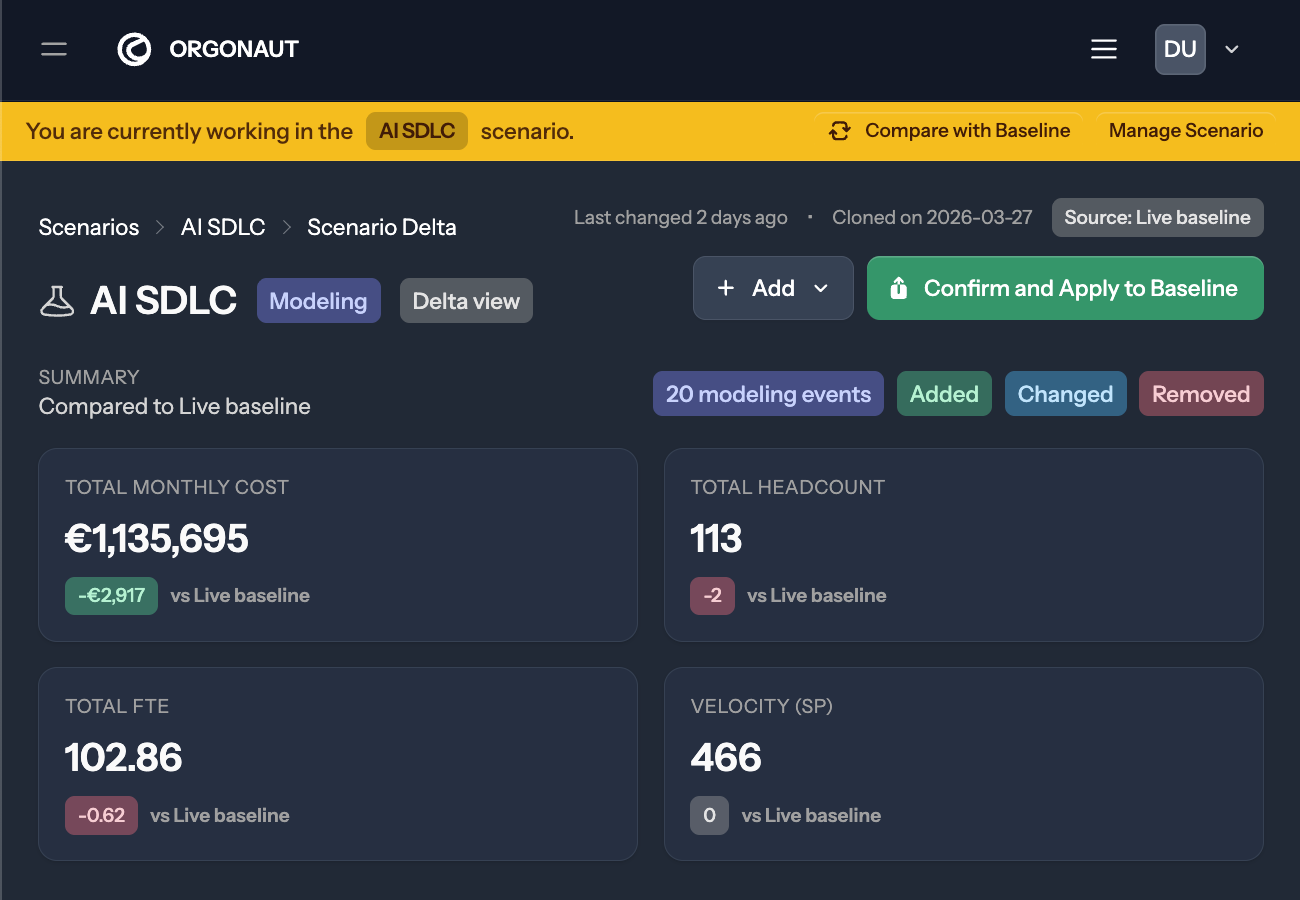Toggle the Removed filter
Image resolution: width=1300 pixels, height=900 pixels.
click(1201, 394)
